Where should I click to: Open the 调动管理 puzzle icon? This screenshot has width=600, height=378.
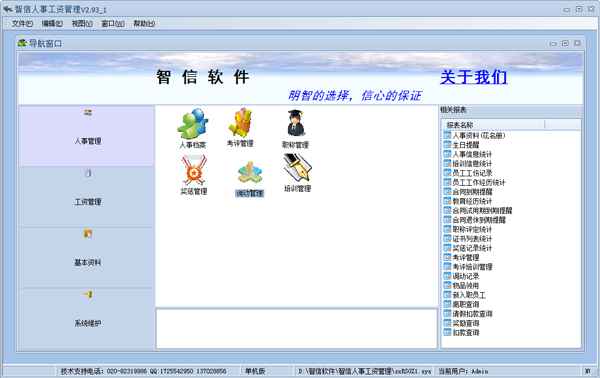(249, 179)
